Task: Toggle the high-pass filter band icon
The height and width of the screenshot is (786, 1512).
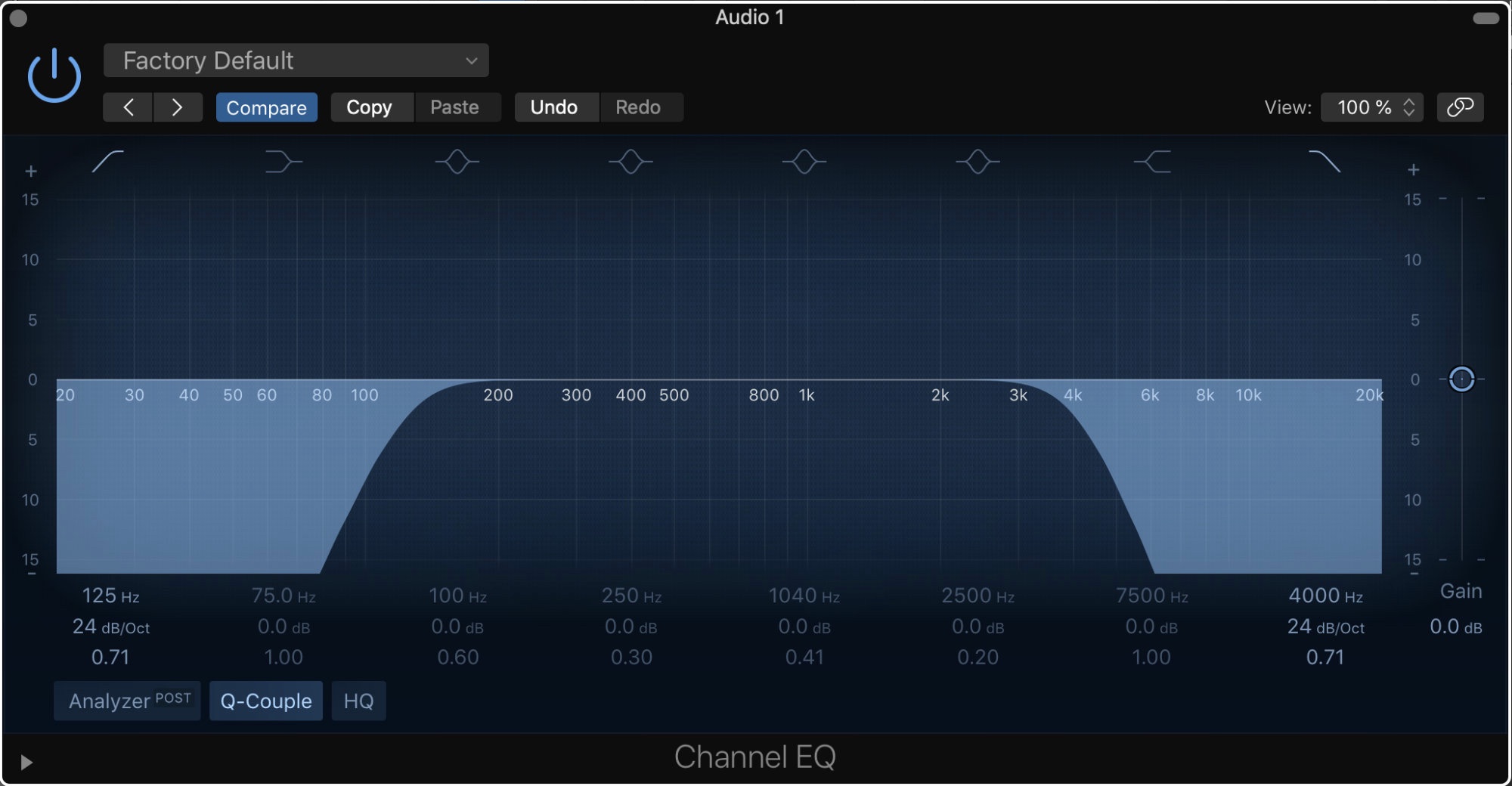Action: [108, 161]
